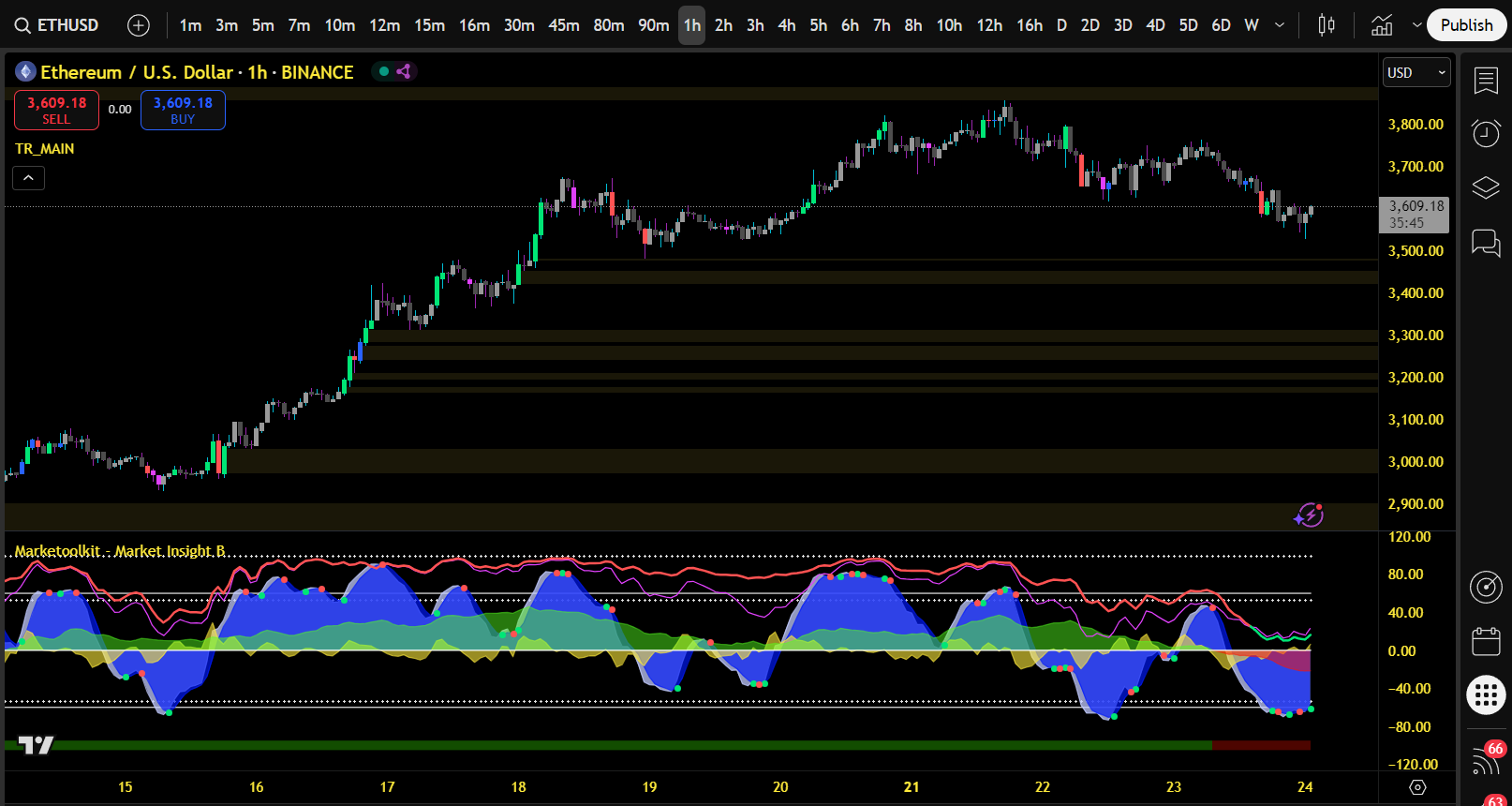Select the 8h interval
1512x806 pixels.
pyautogui.click(x=913, y=25)
